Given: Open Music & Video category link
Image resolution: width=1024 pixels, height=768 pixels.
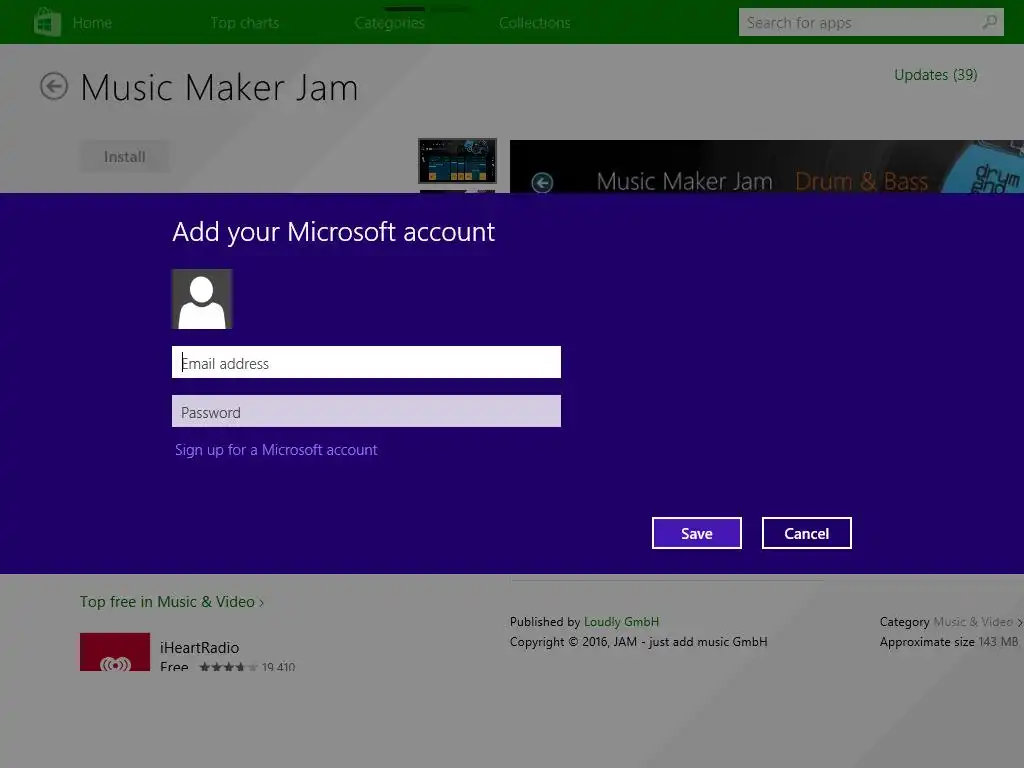Looking at the screenshot, I should coord(973,622).
